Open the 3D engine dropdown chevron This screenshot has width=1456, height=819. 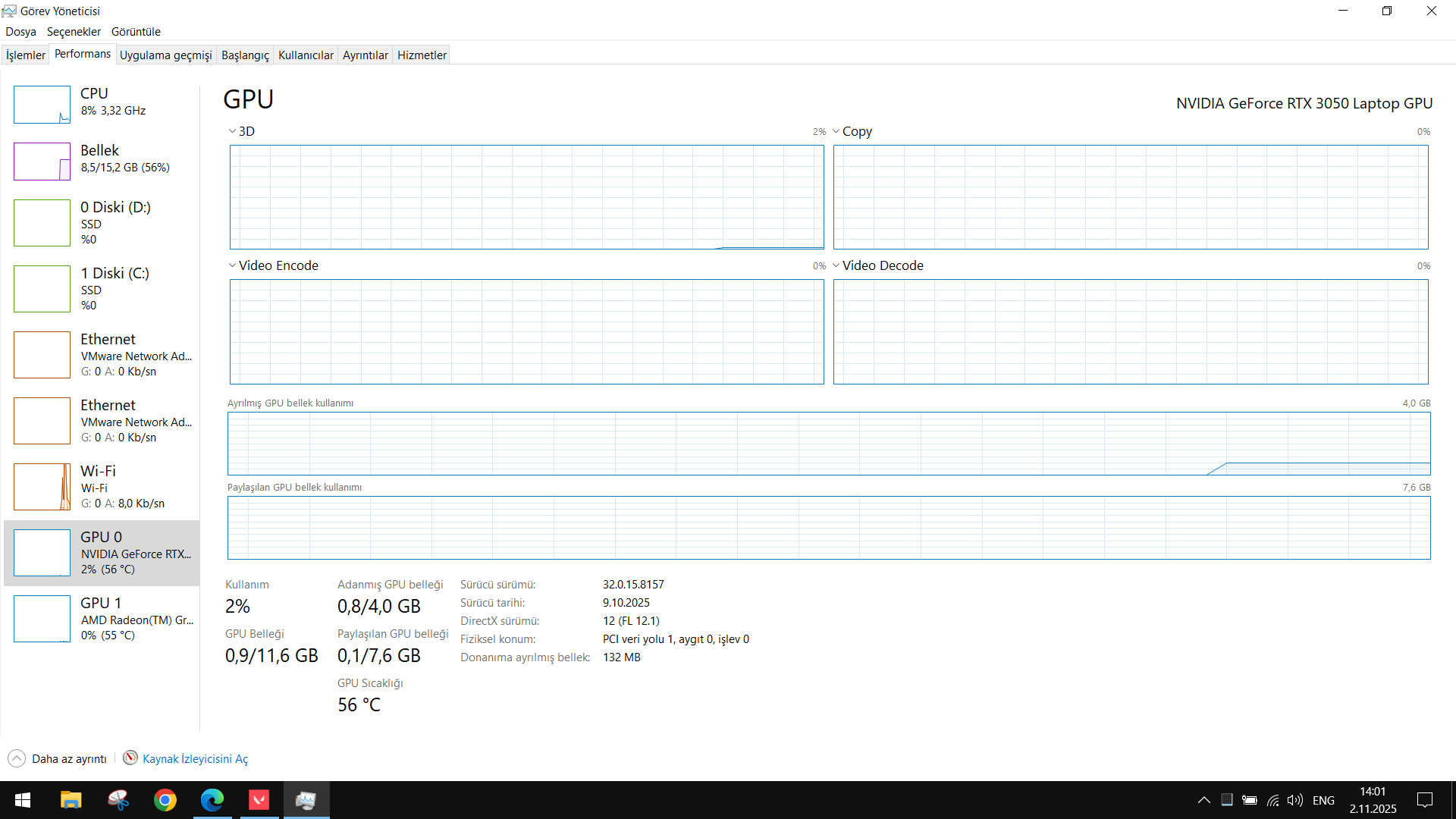(232, 131)
